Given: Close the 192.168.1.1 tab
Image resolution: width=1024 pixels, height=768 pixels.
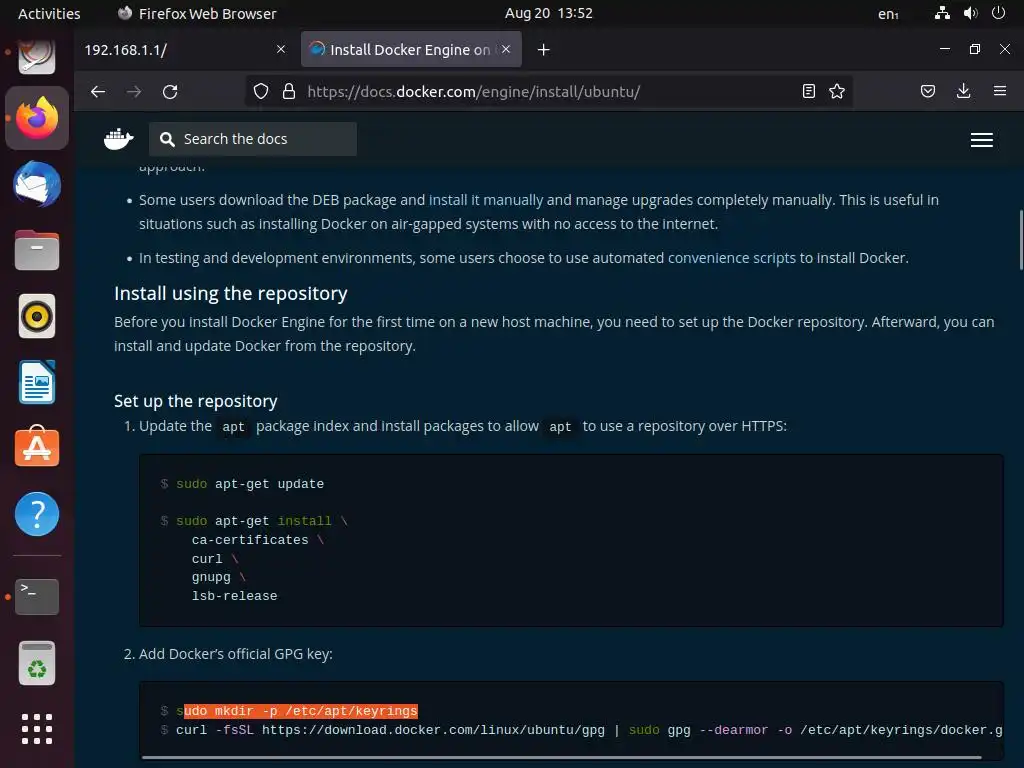Looking at the screenshot, I should click(x=281, y=49).
